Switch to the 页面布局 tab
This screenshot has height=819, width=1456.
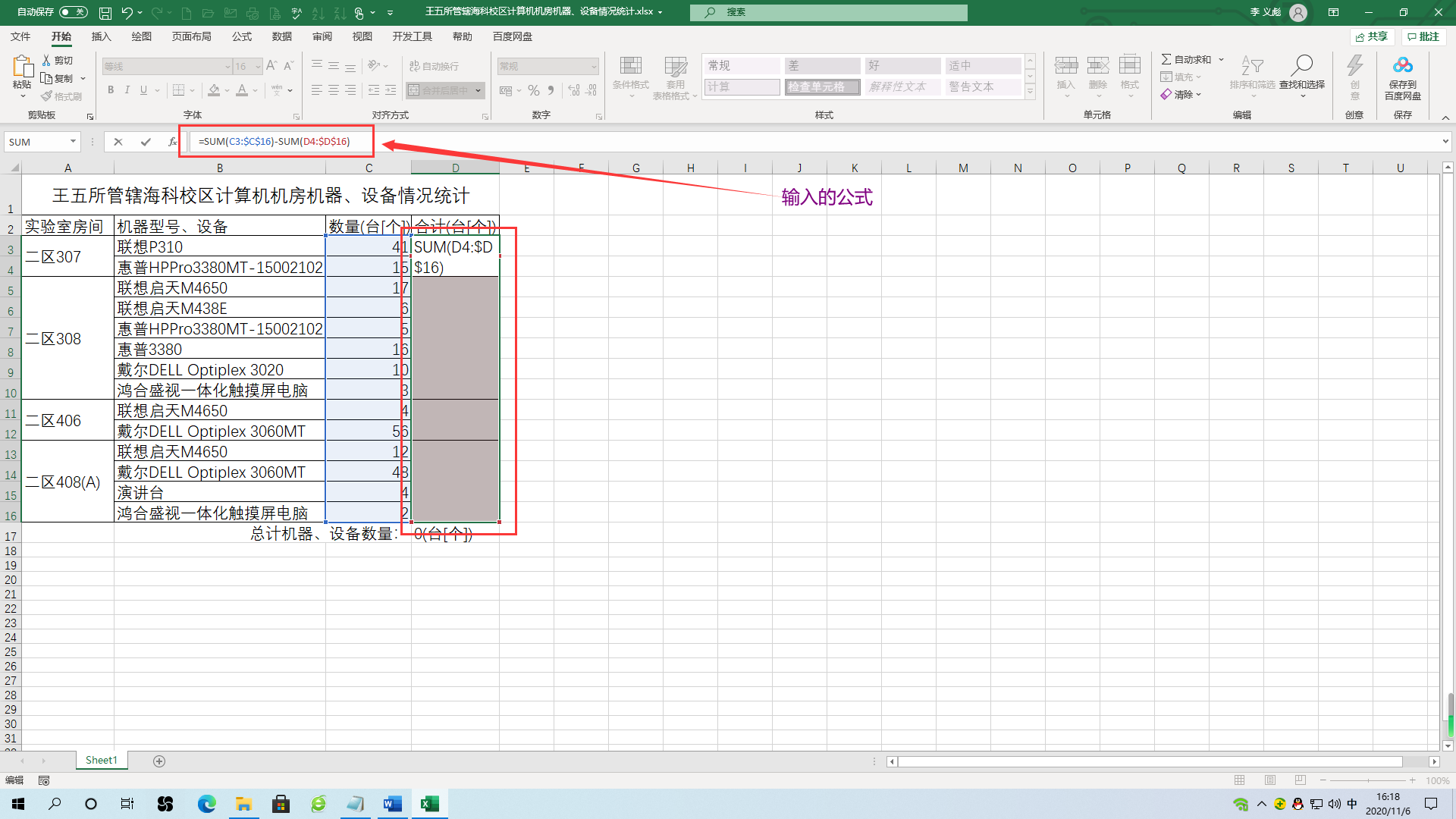tap(191, 36)
